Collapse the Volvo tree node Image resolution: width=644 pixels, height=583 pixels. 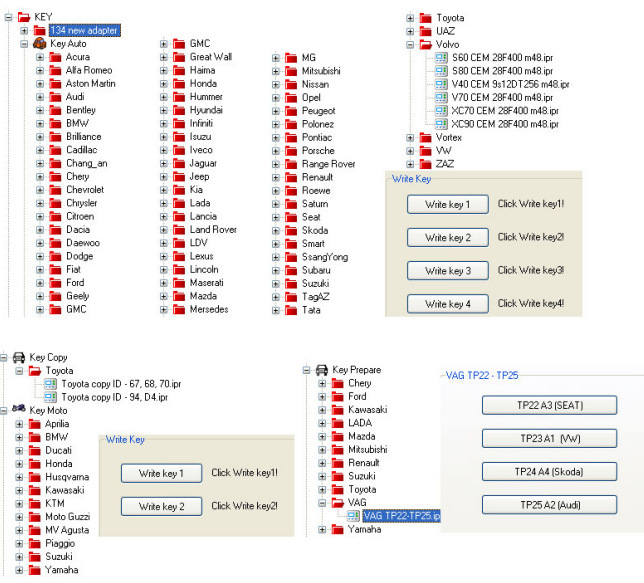tap(410, 44)
